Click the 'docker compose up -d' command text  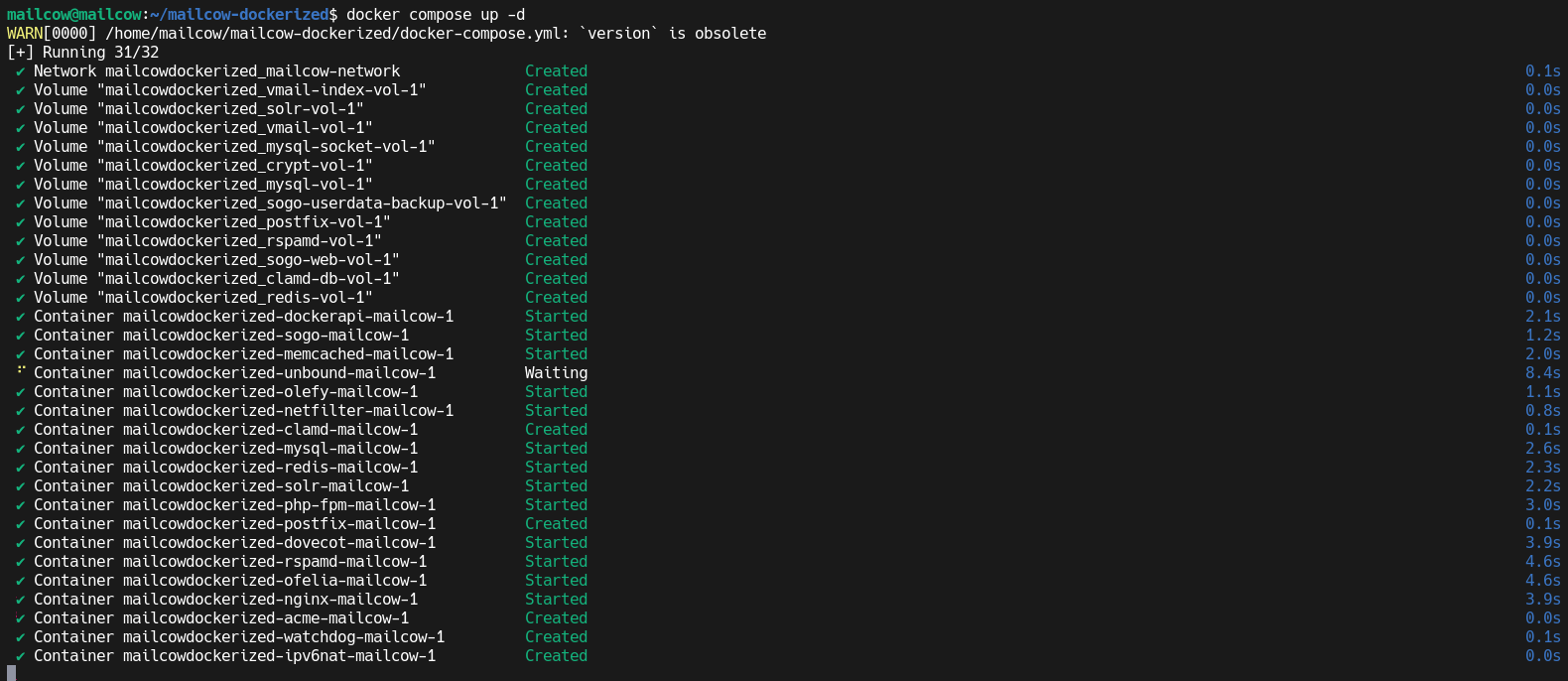click(436, 15)
